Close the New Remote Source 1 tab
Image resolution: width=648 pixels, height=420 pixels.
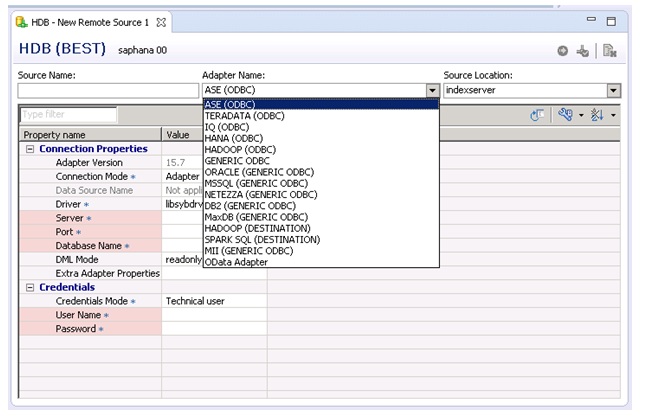[x=161, y=22]
